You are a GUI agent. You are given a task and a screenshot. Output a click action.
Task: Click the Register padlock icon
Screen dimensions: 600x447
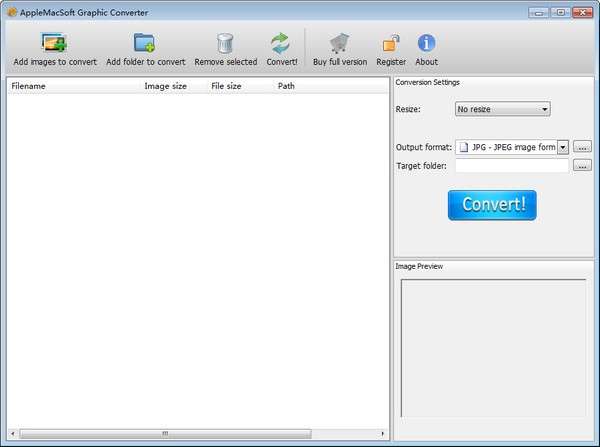391,43
